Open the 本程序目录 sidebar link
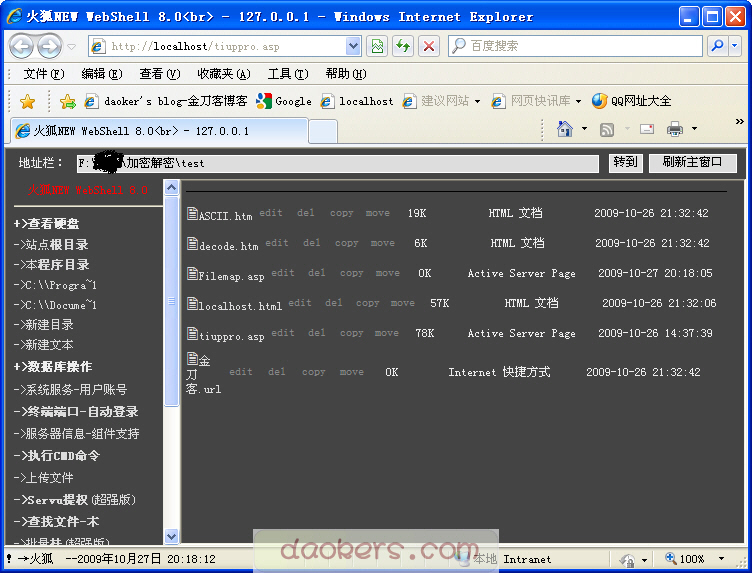 click(51, 265)
